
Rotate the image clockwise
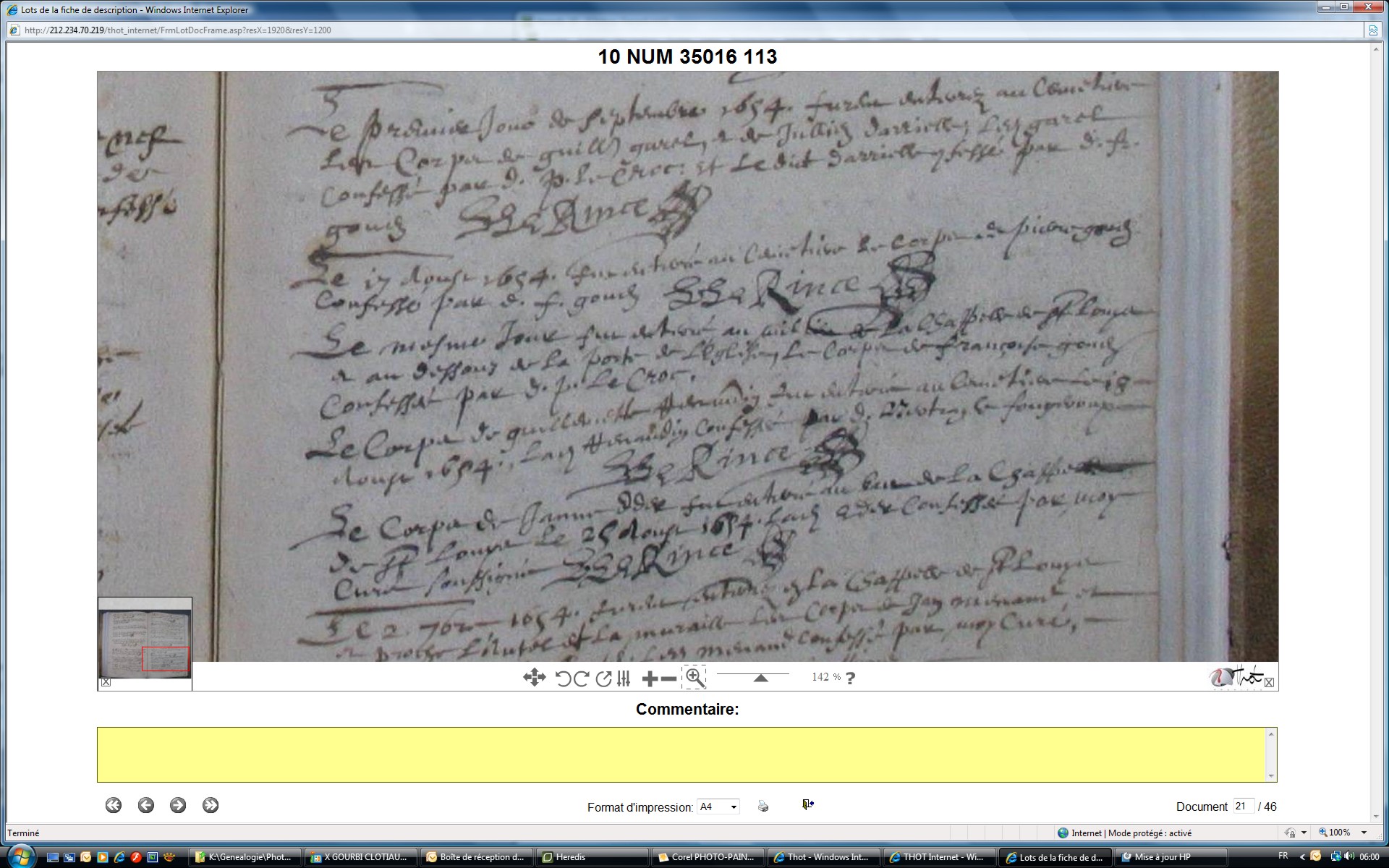[582, 678]
